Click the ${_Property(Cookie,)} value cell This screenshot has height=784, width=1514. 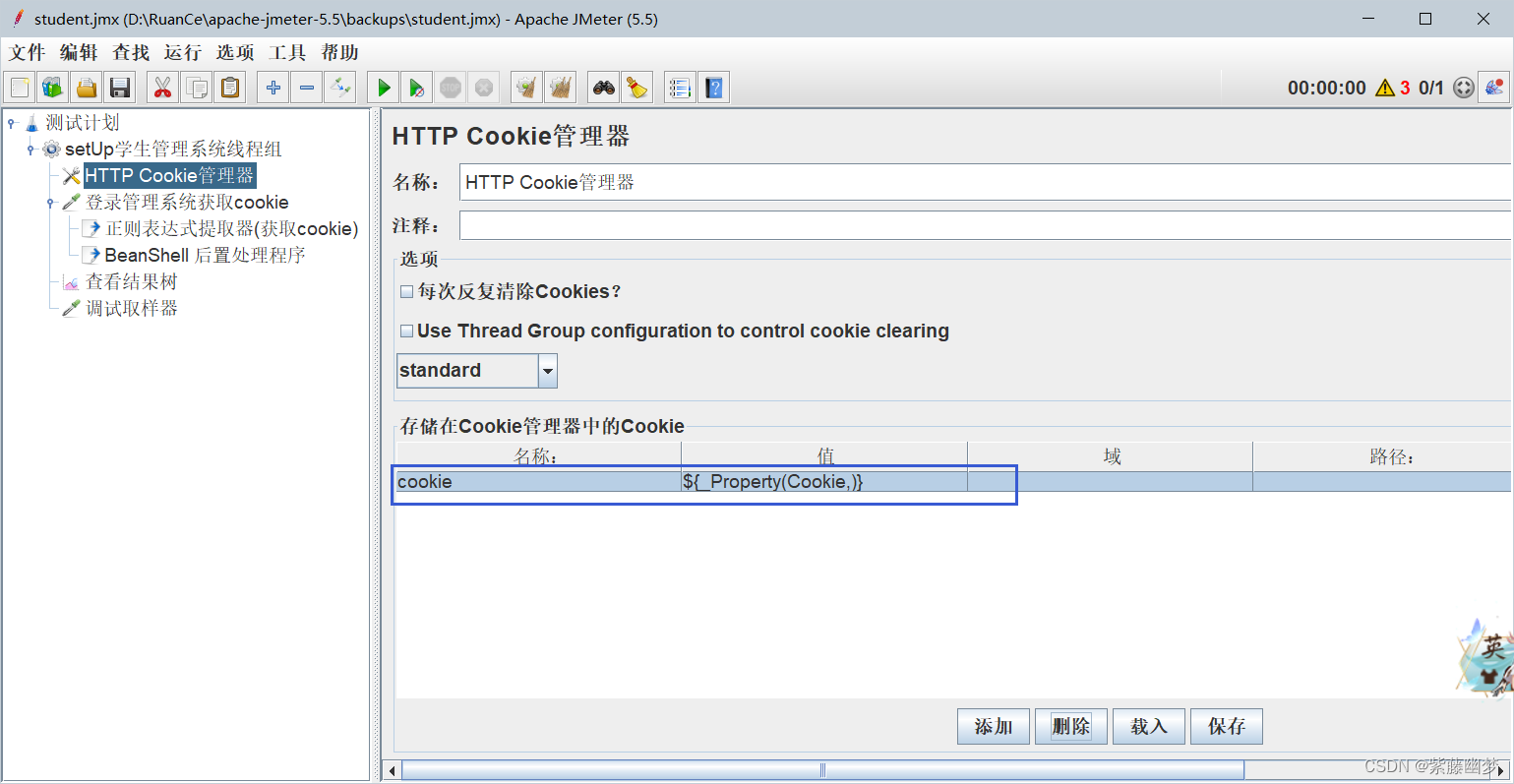pyautogui.click(x=824, y=482)
